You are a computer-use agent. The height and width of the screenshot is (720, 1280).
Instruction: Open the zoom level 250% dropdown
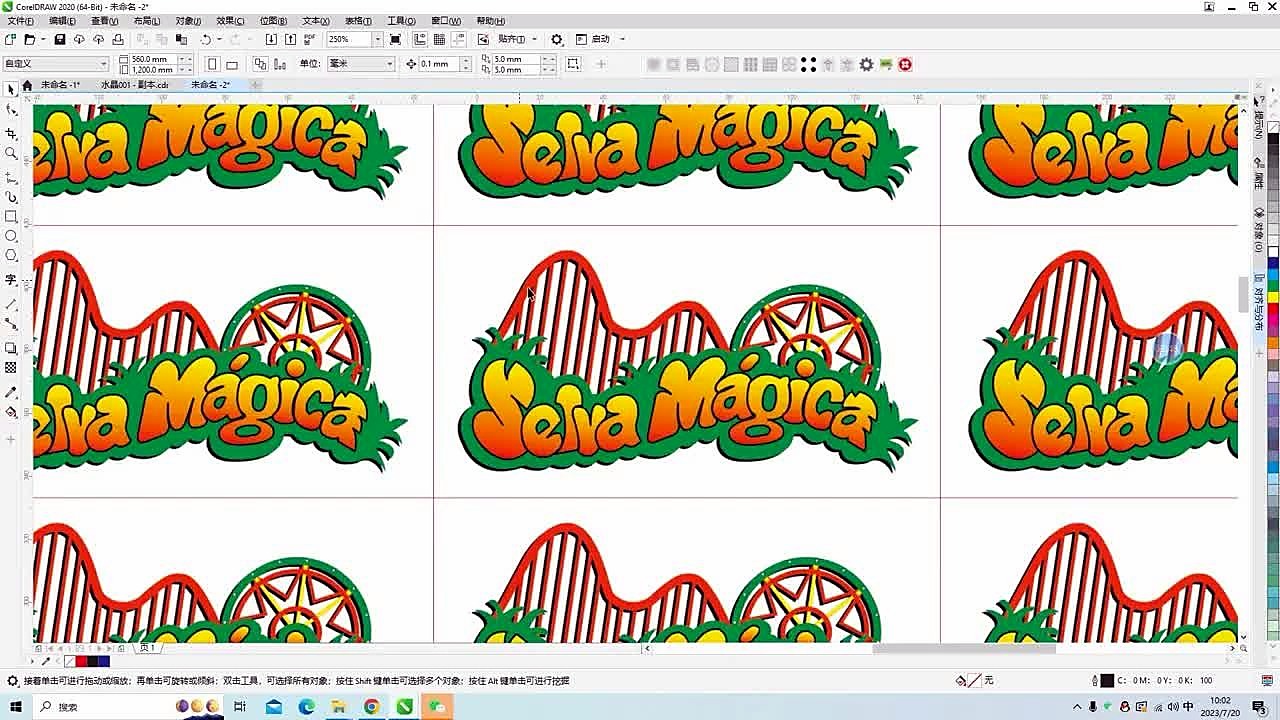(377, 39)
